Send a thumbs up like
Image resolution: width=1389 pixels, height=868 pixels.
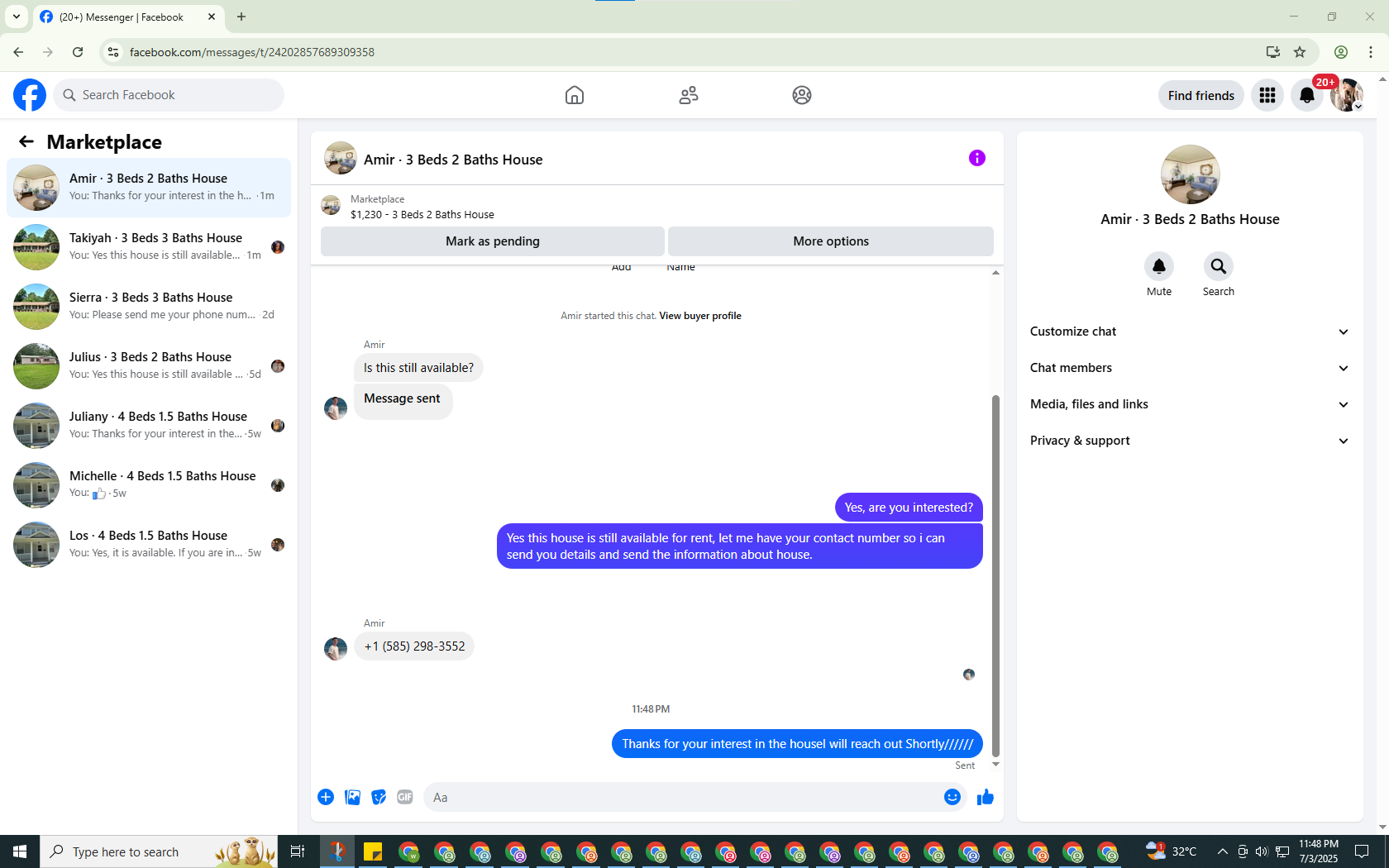[x=986, y=797]
